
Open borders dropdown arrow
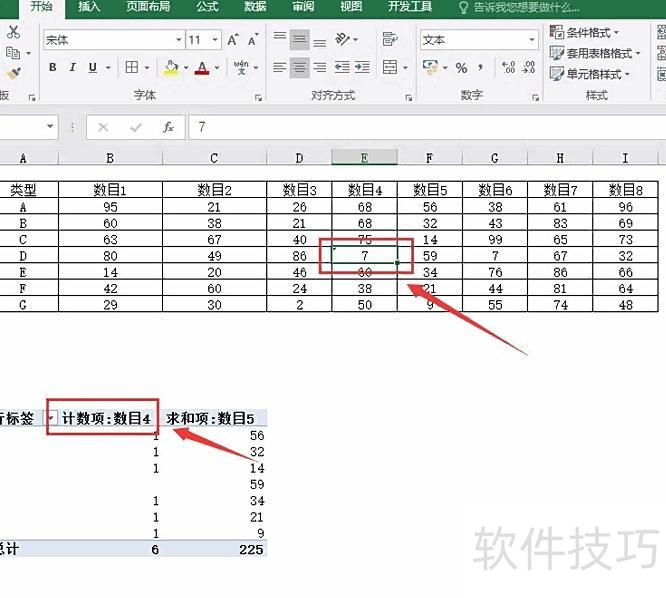(147, 68)
